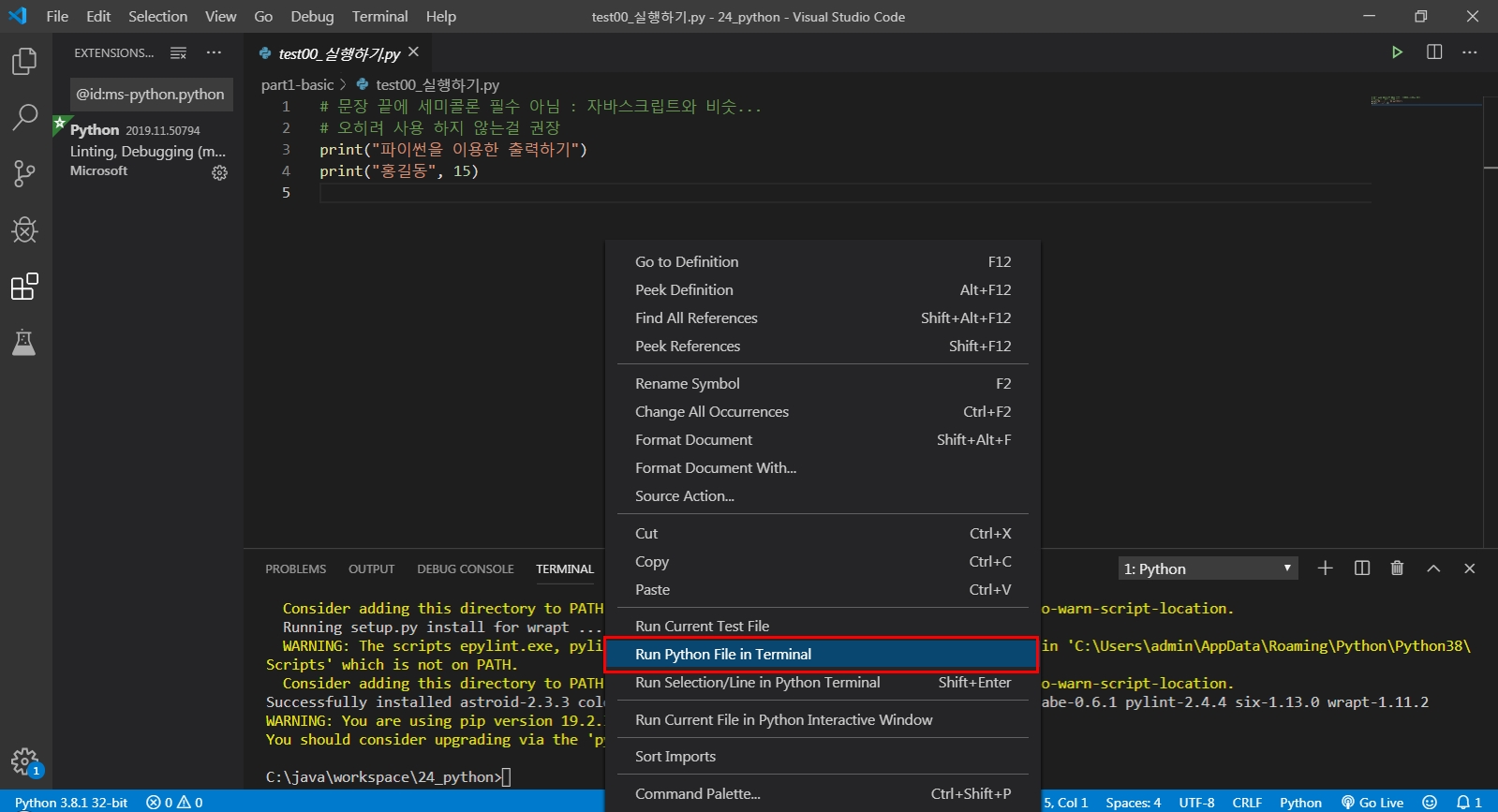
Task: Choose Format Document from context menu
Action: click(x=823, y=440)
